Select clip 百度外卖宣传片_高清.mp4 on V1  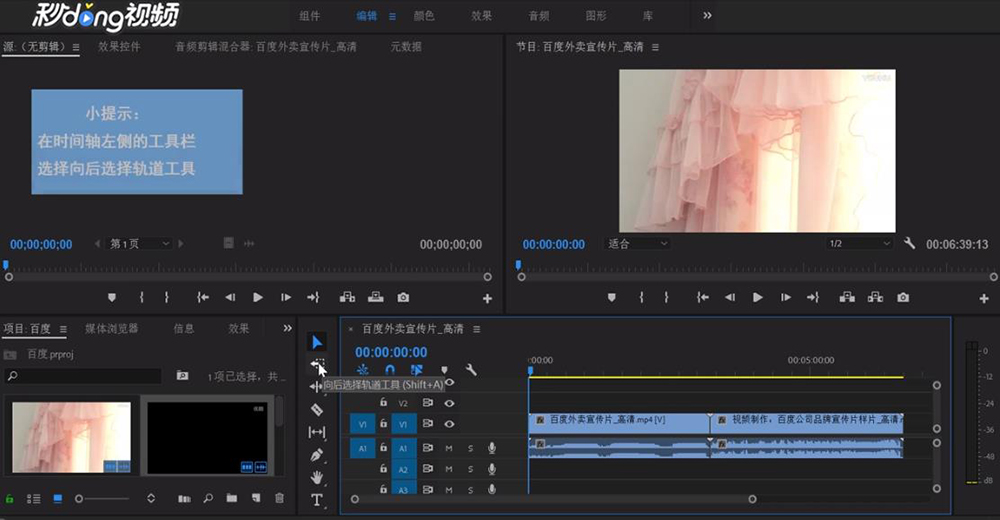(619, 423)
